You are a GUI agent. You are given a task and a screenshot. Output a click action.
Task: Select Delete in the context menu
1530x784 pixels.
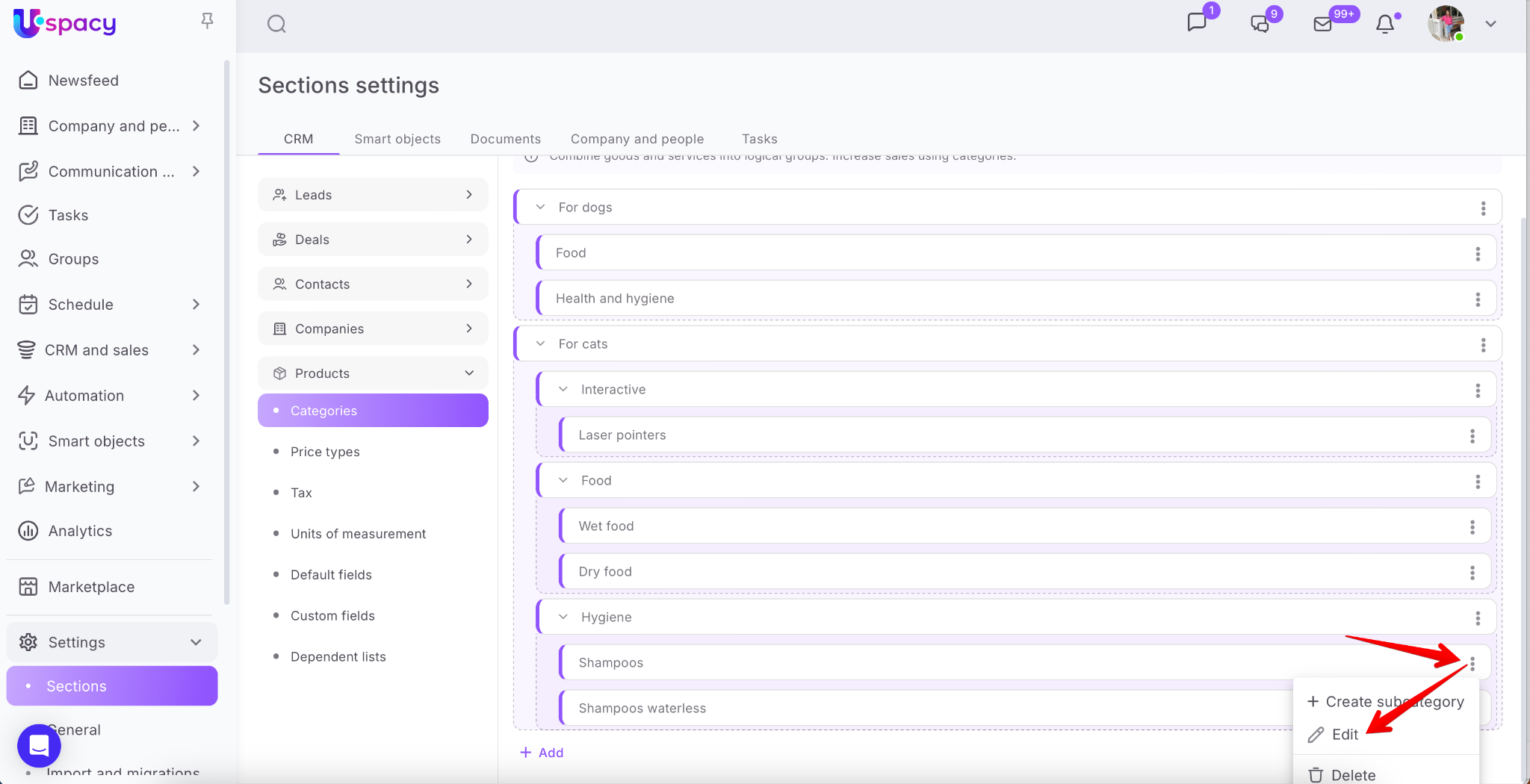[x=1352, y=775]
